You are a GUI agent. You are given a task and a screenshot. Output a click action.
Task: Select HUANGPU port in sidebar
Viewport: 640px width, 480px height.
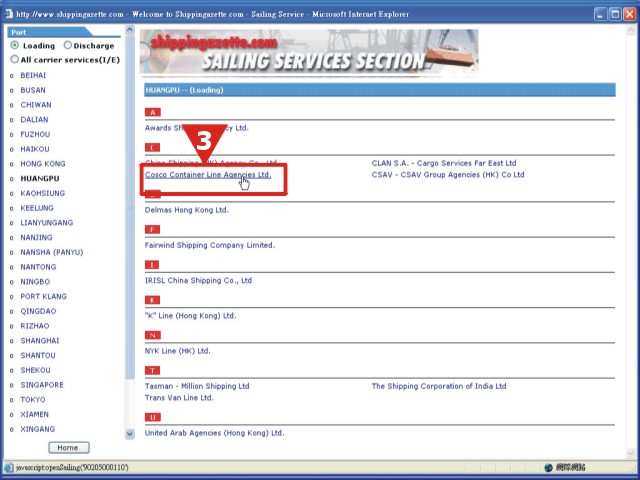(x=40, y=178)
